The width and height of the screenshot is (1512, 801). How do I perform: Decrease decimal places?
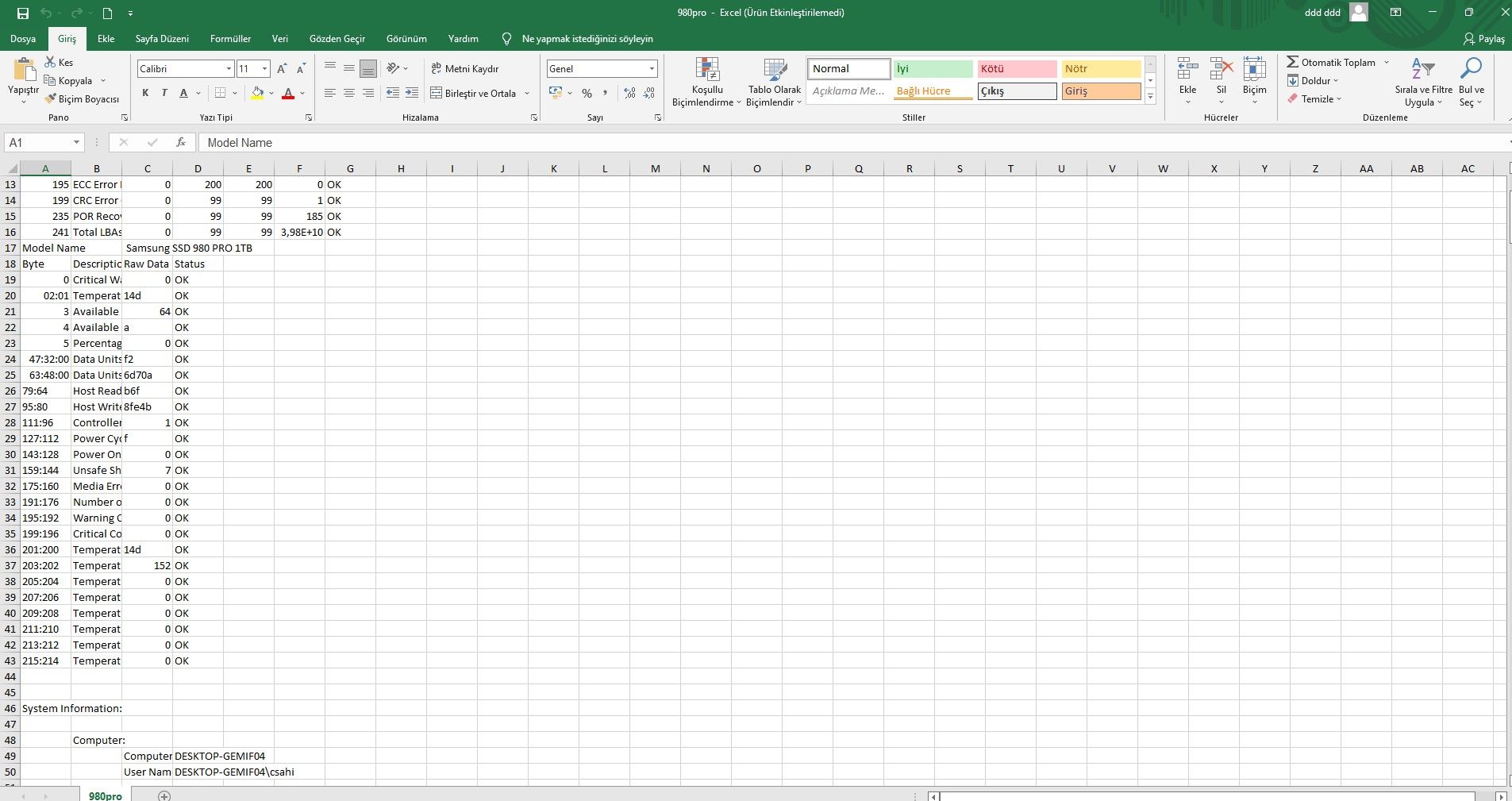tap(649, 93)
